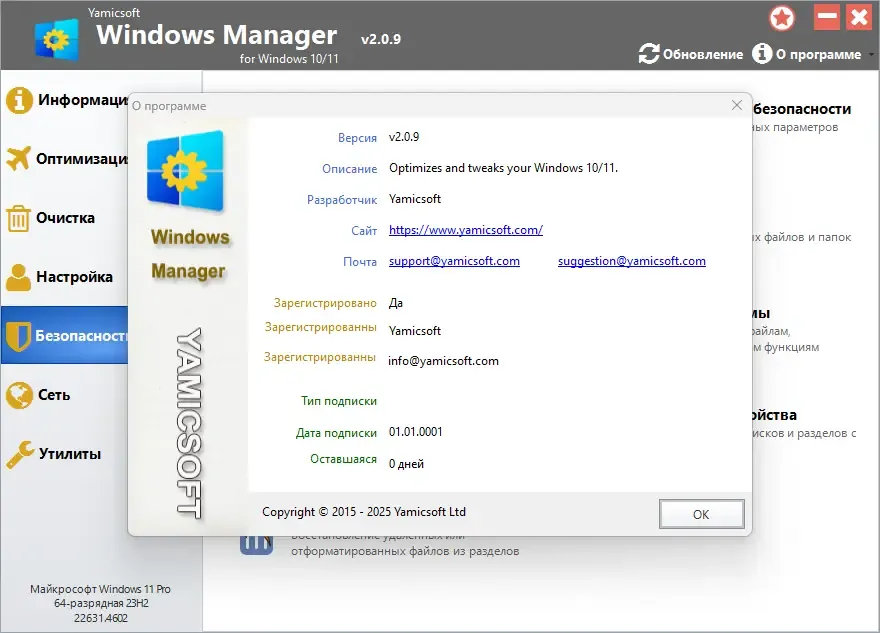This screenshot has height=633, width=880.
Task: Select the Утилиты wrench icon
Action: [20, 454]
